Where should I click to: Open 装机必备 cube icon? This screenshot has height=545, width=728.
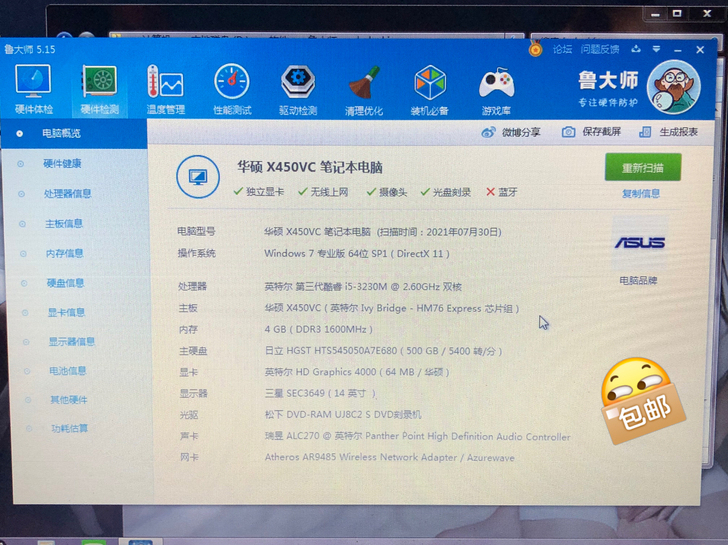tap(429, 91)
